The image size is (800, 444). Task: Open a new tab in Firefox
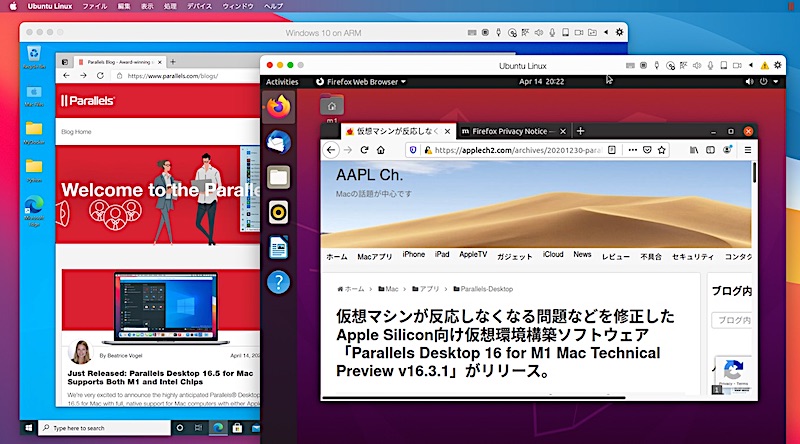[x=580, y=131]
